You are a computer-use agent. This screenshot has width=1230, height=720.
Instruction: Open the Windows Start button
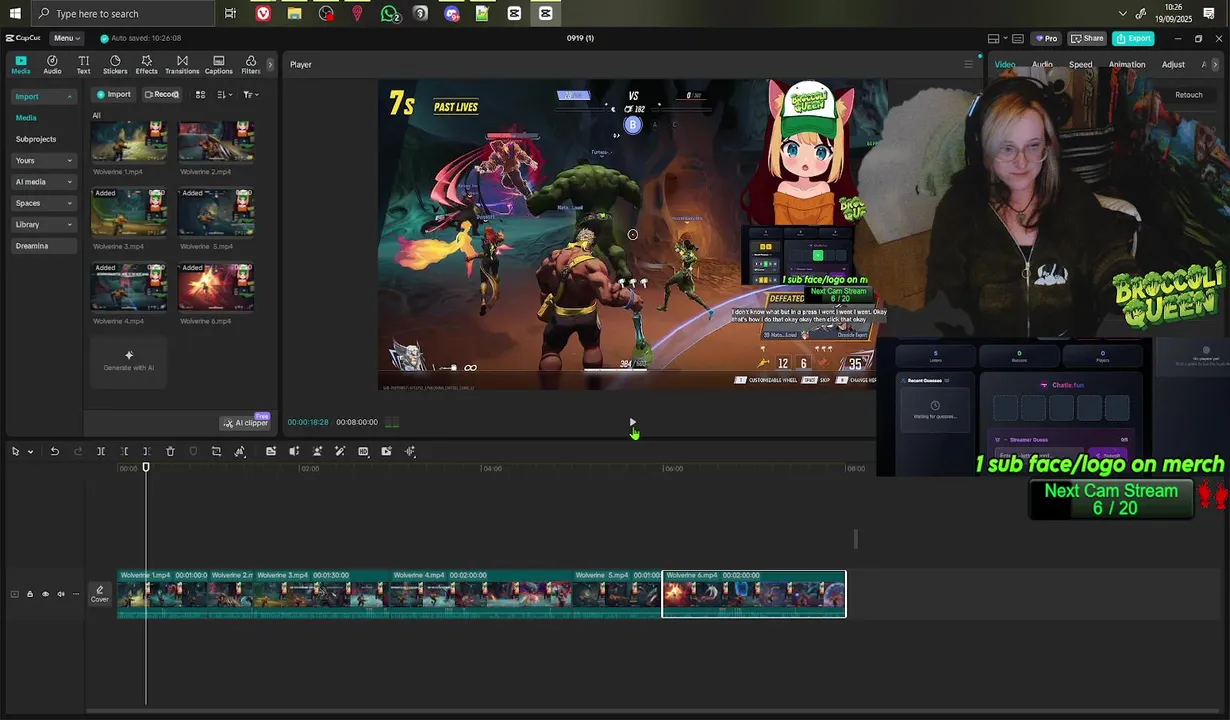[x=14, y=13]
